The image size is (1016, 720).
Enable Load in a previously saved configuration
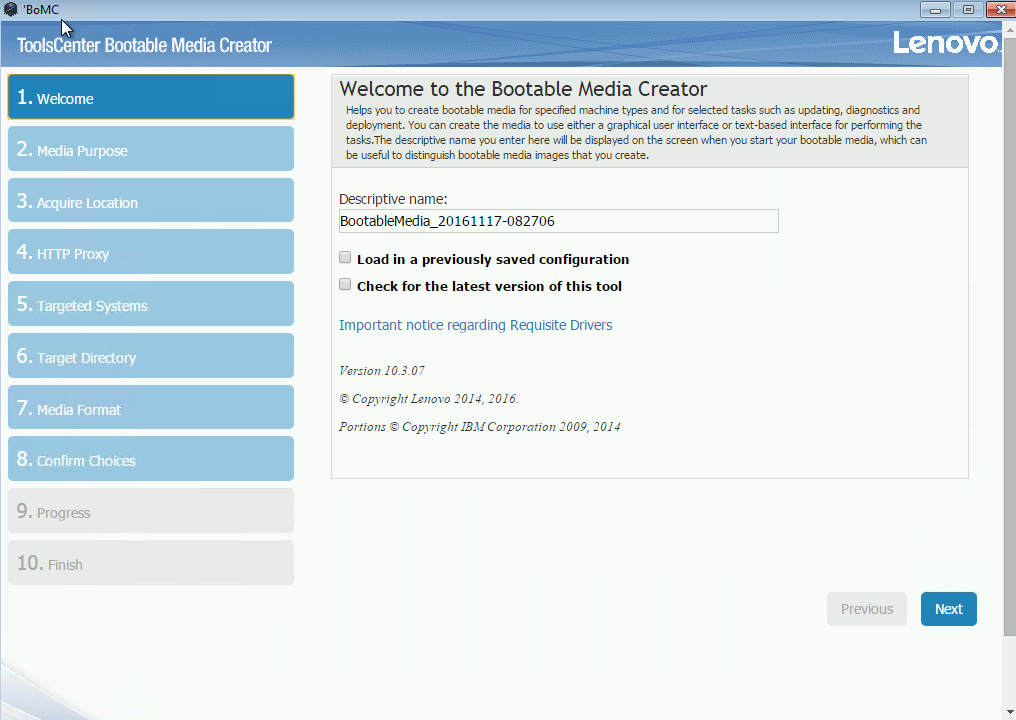click(345, 258)
